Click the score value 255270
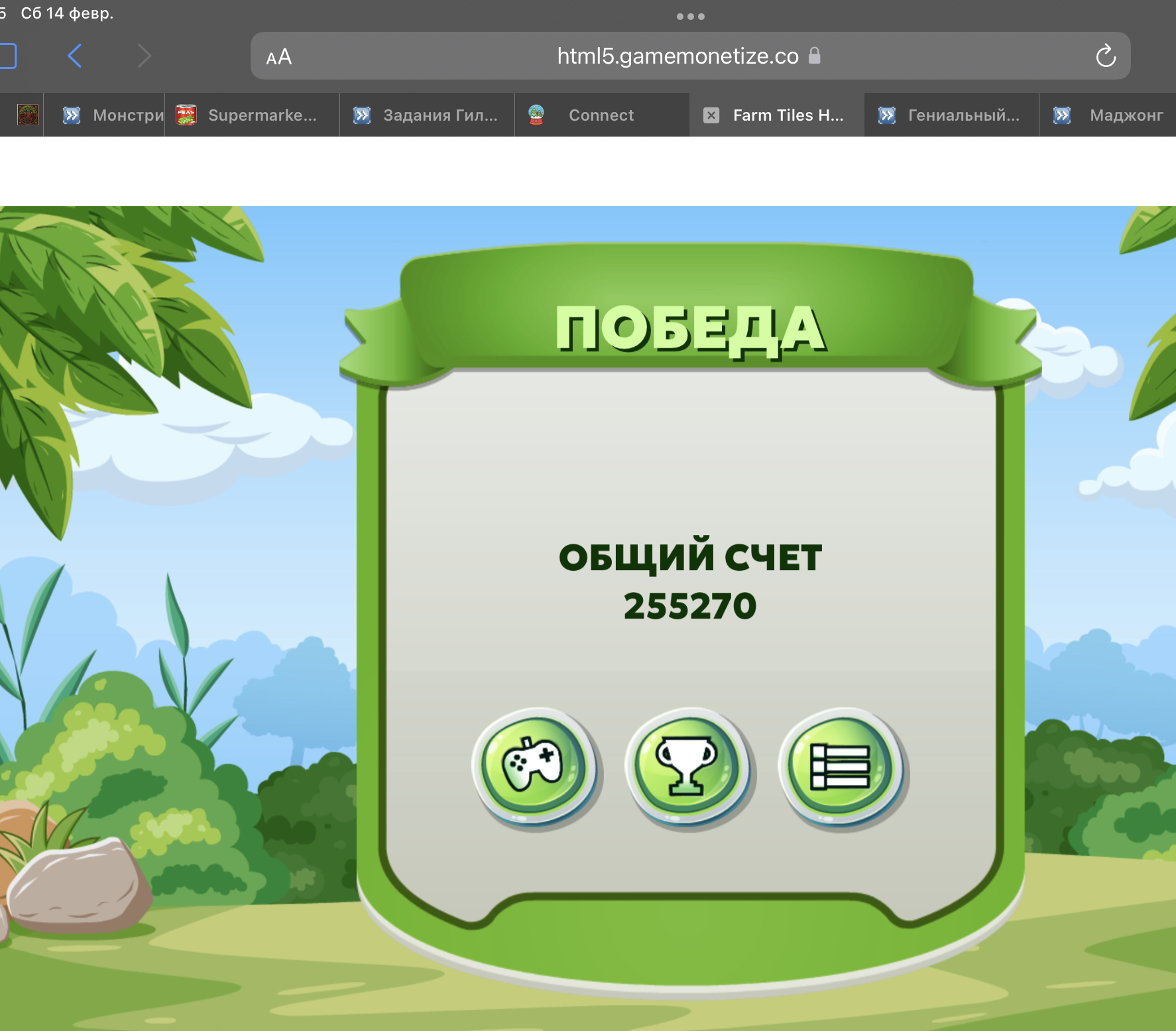The image size is (1176, 1031). click(690, 606)
